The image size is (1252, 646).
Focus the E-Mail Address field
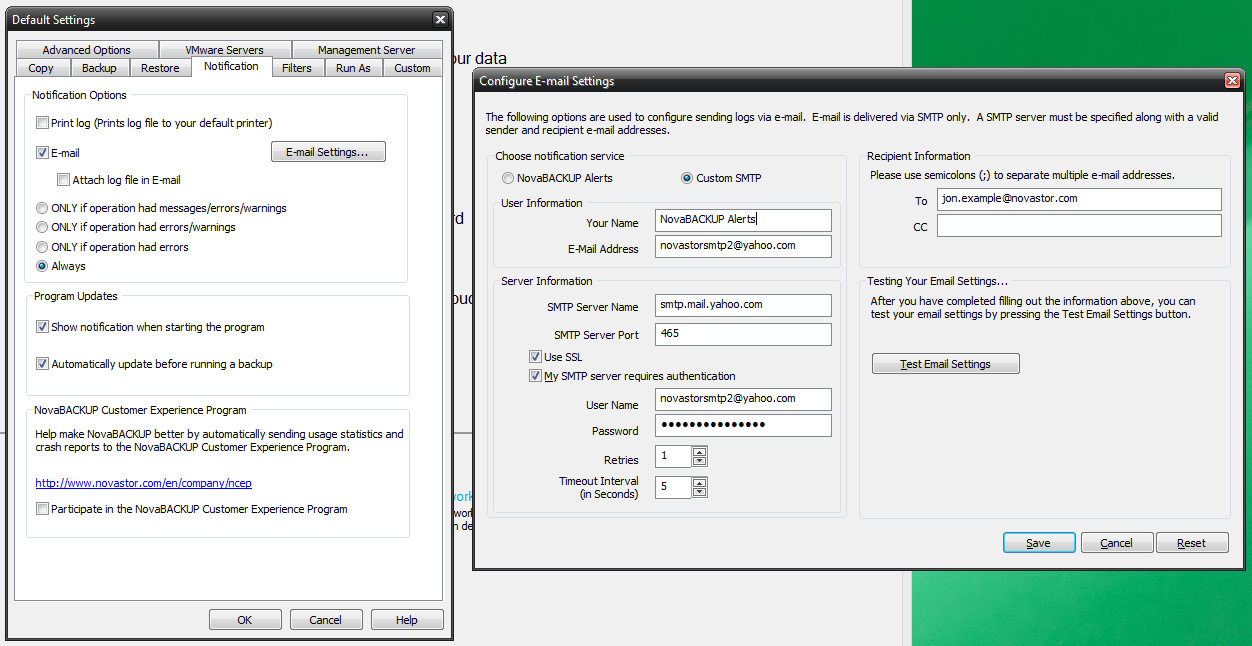pyautogui.click(x=743, y=246)
